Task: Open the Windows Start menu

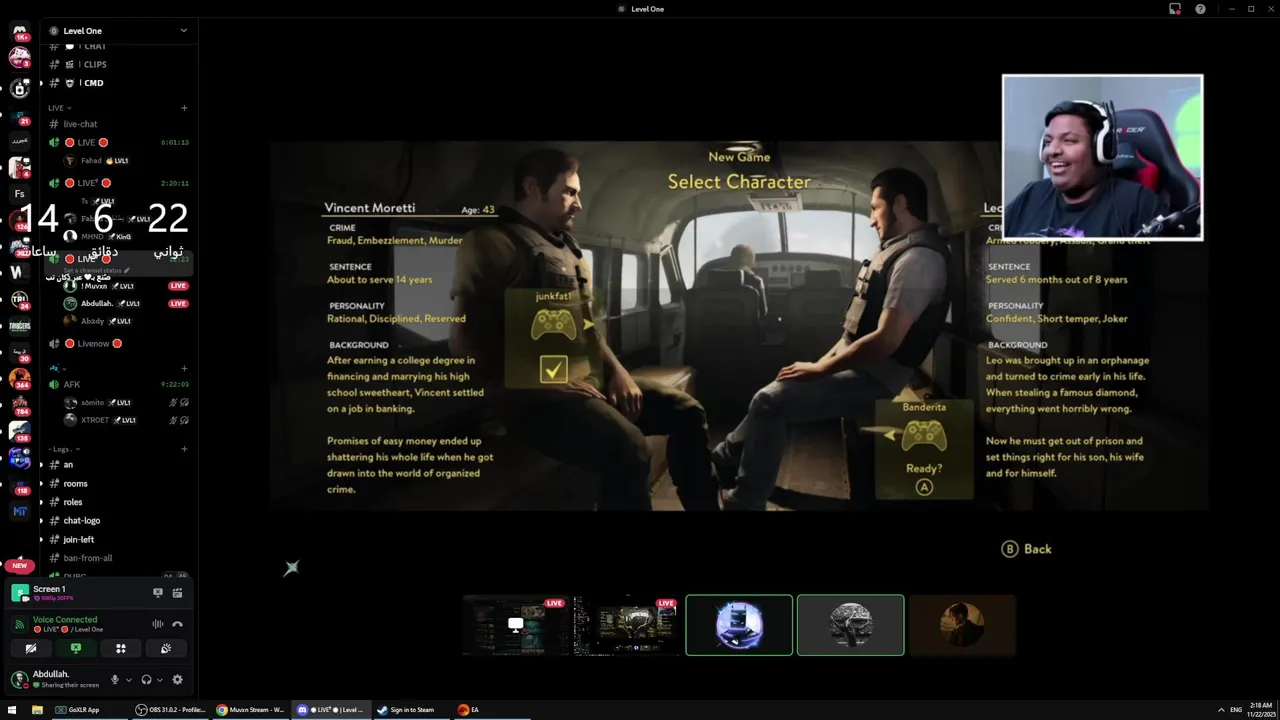Action: pos(12,710)
